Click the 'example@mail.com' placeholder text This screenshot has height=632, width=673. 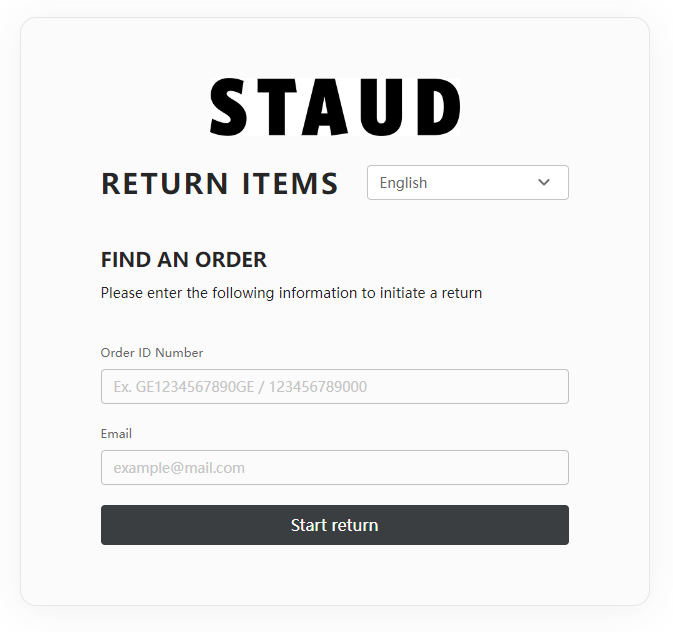[x=179, y=468]
